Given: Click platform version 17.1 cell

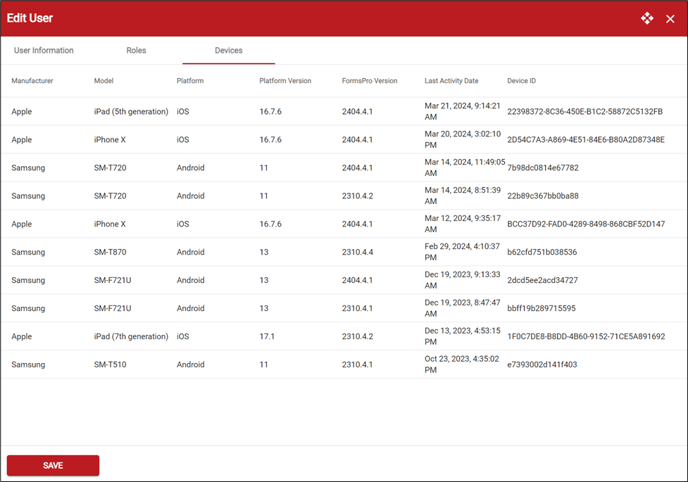Looking at the screenshot, I should pyautogui.click(x=267, y=336).
